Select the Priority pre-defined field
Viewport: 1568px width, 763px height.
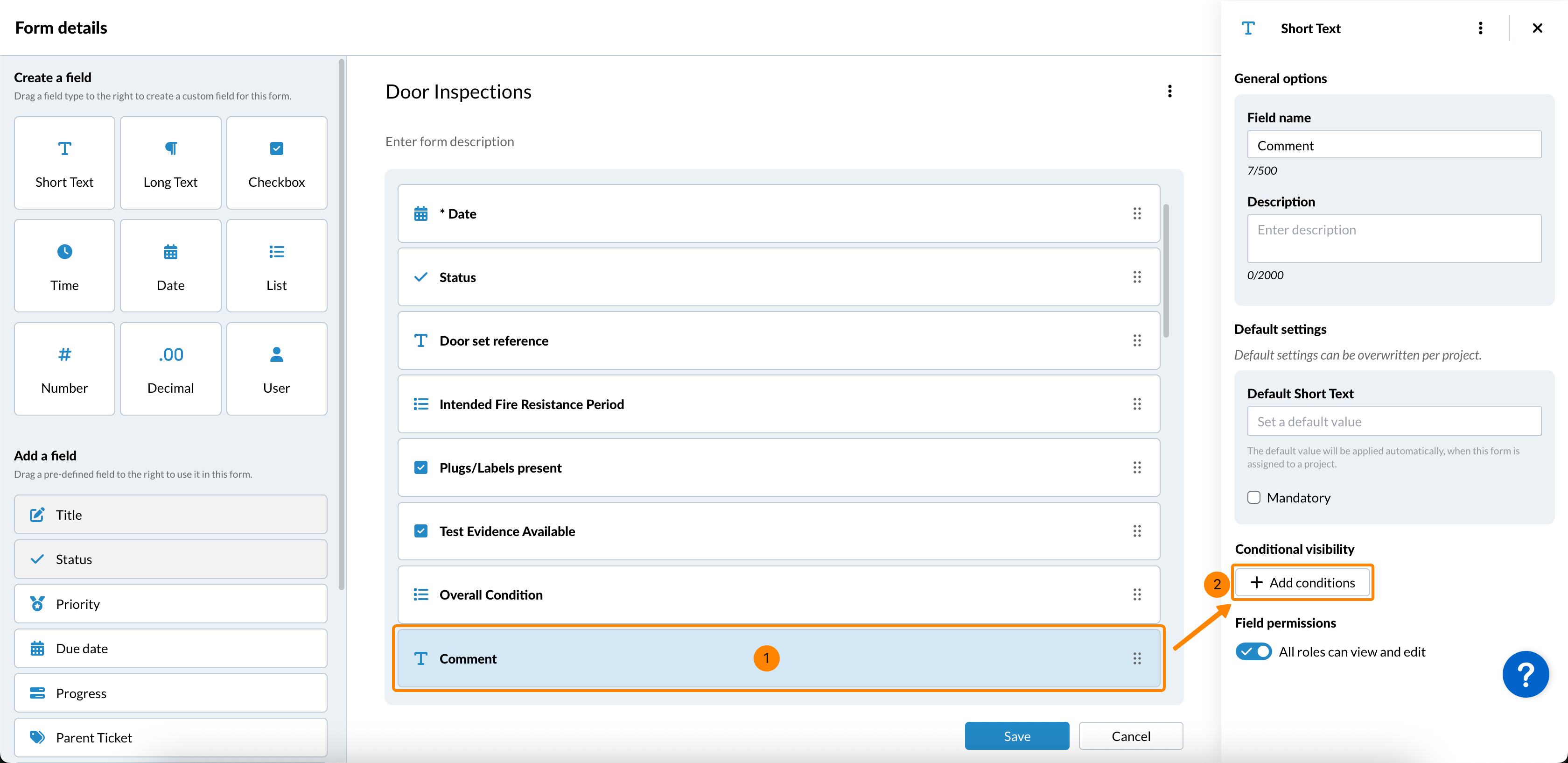(170, 604)
